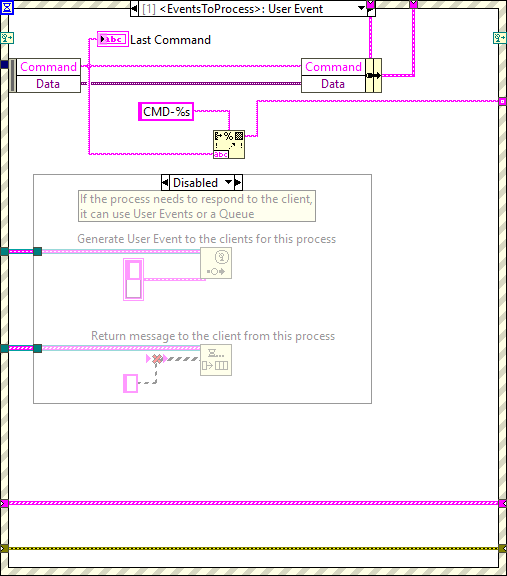Viewport: 507px width, 576px height.
Task: Click the Command element of right bundle node
Action: [333, 67]
